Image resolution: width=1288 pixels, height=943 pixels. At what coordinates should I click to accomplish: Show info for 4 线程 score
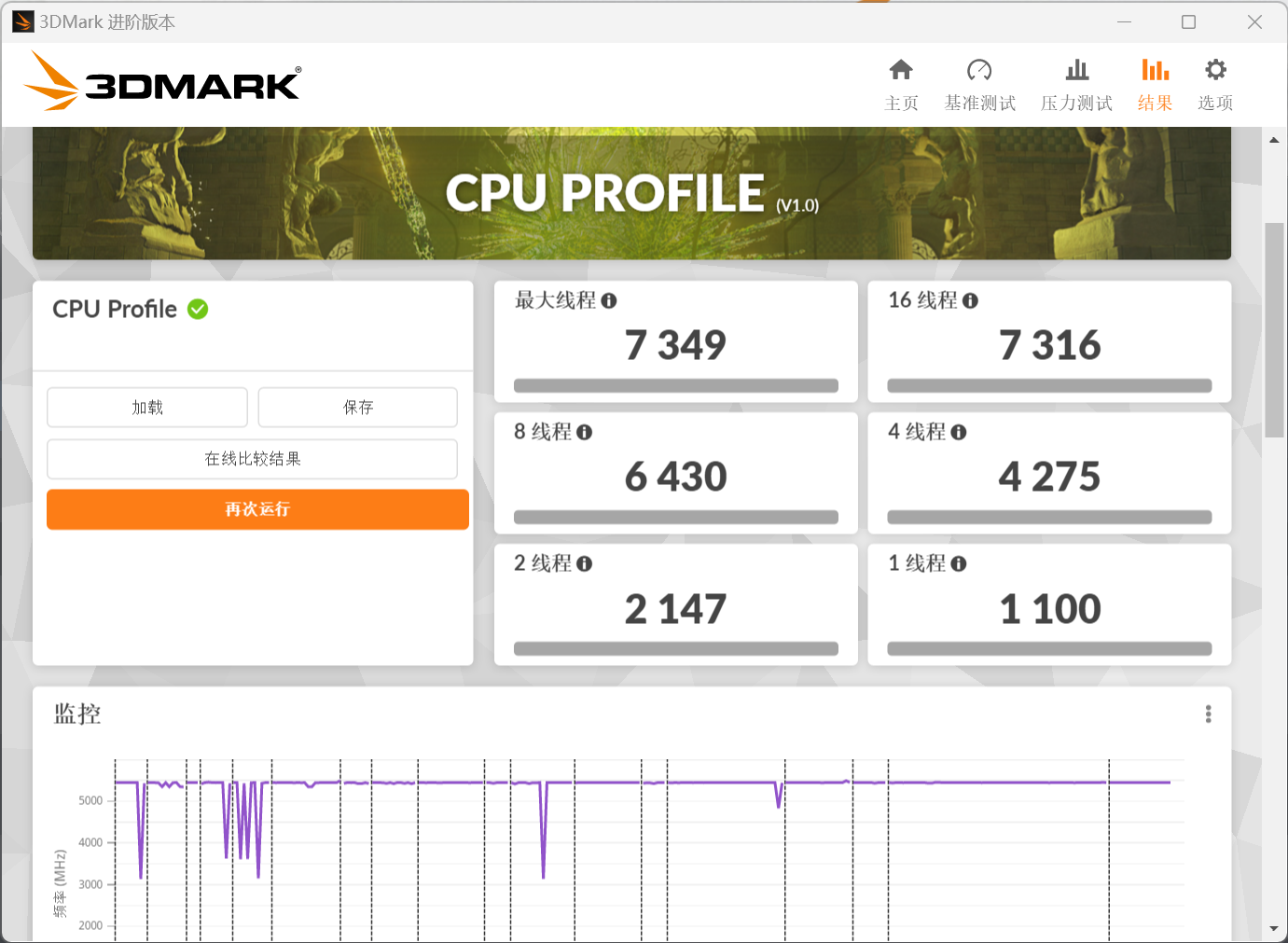click(959, 432)
